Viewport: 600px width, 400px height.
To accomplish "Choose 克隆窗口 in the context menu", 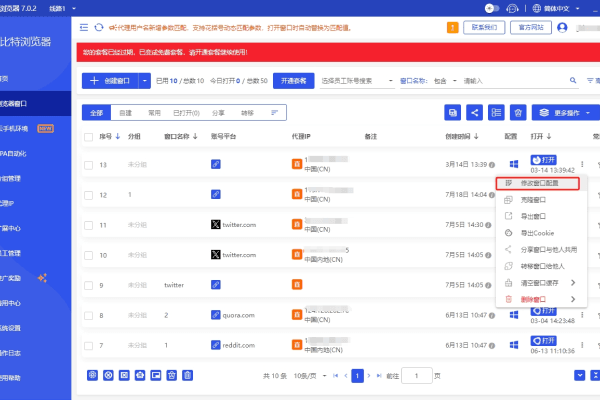I will click(x=541, y=200).
